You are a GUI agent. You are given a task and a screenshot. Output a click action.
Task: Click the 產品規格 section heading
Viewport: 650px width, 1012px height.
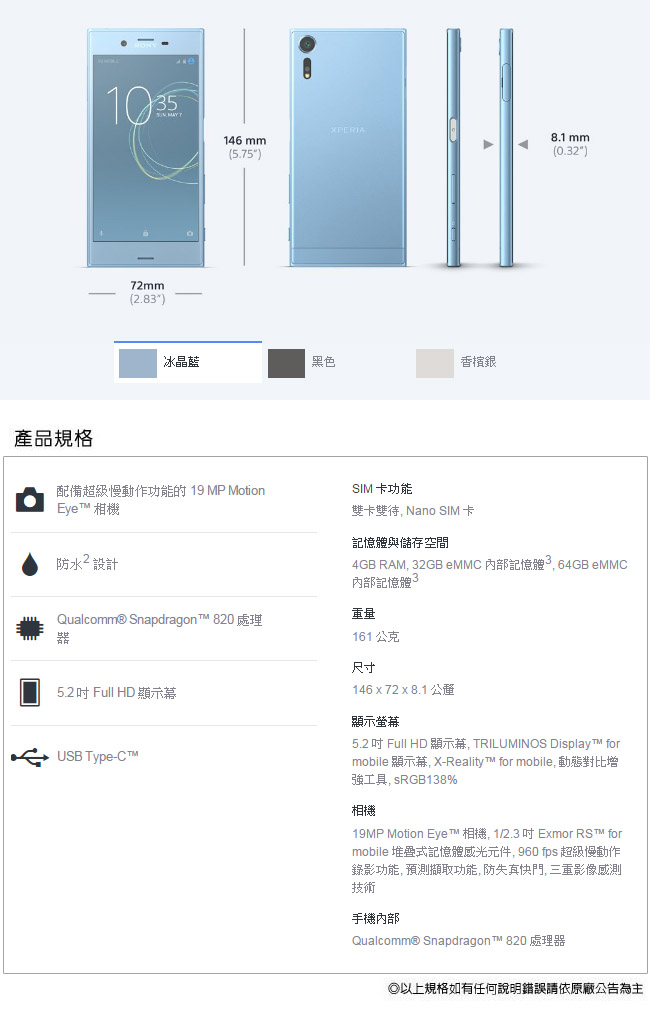tap(54, 438)
